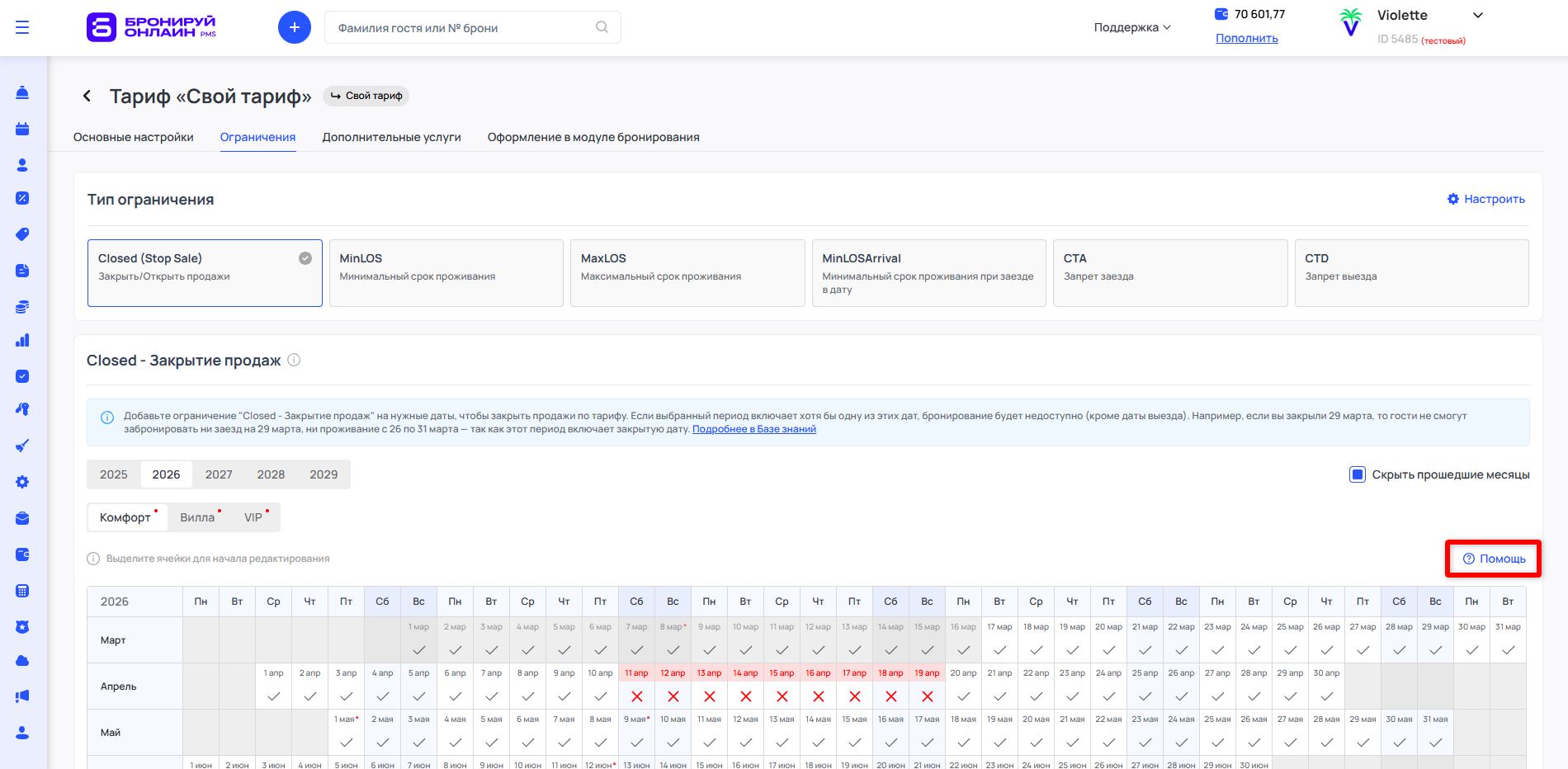Open the calendar icon in sidebar
This screenshot has width=1568, height=769.
pos(22,129)
